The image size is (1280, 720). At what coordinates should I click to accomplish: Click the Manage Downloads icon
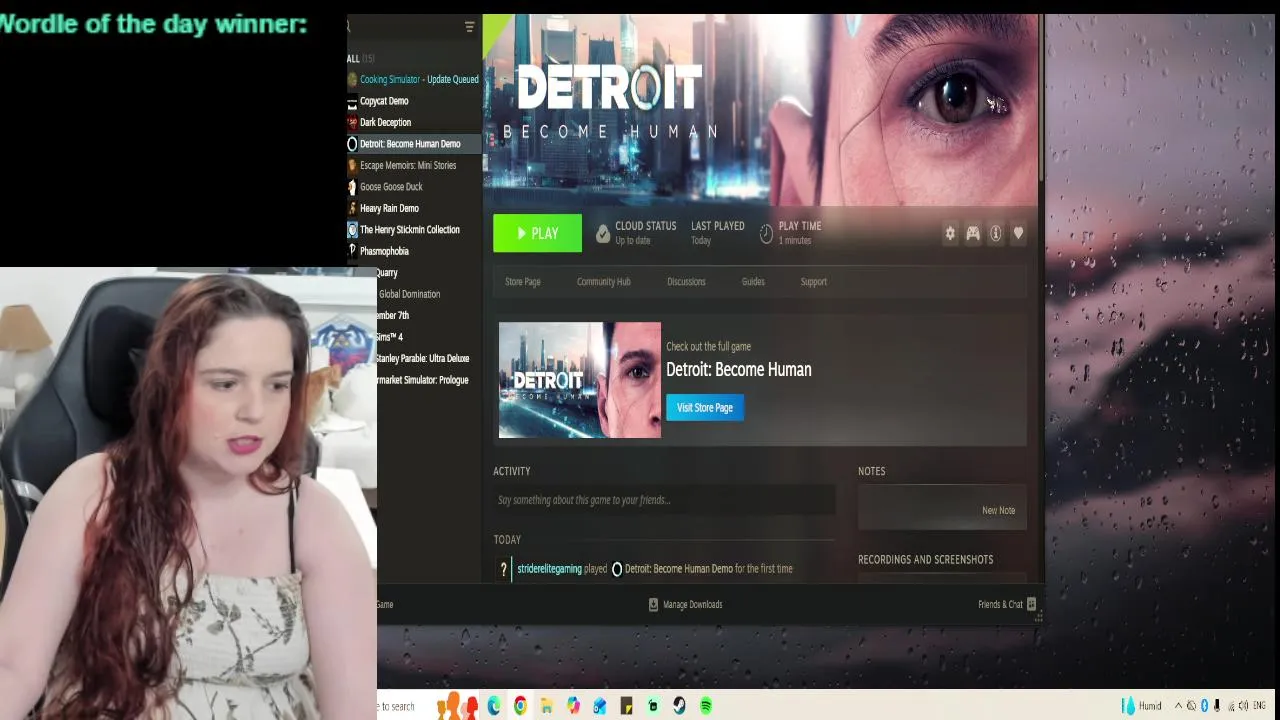click(653, 604)
